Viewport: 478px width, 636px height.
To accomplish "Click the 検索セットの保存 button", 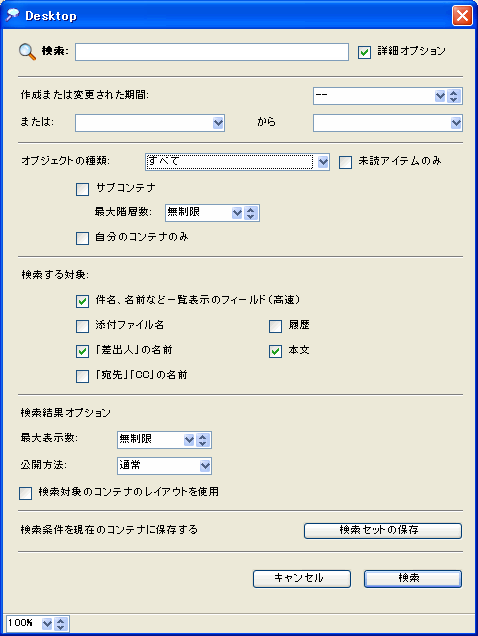I will 383,531.
